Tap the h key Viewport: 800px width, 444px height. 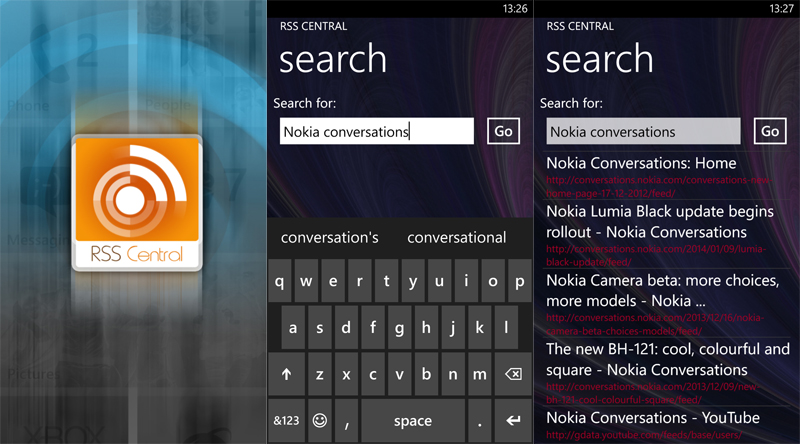[426, 328]
